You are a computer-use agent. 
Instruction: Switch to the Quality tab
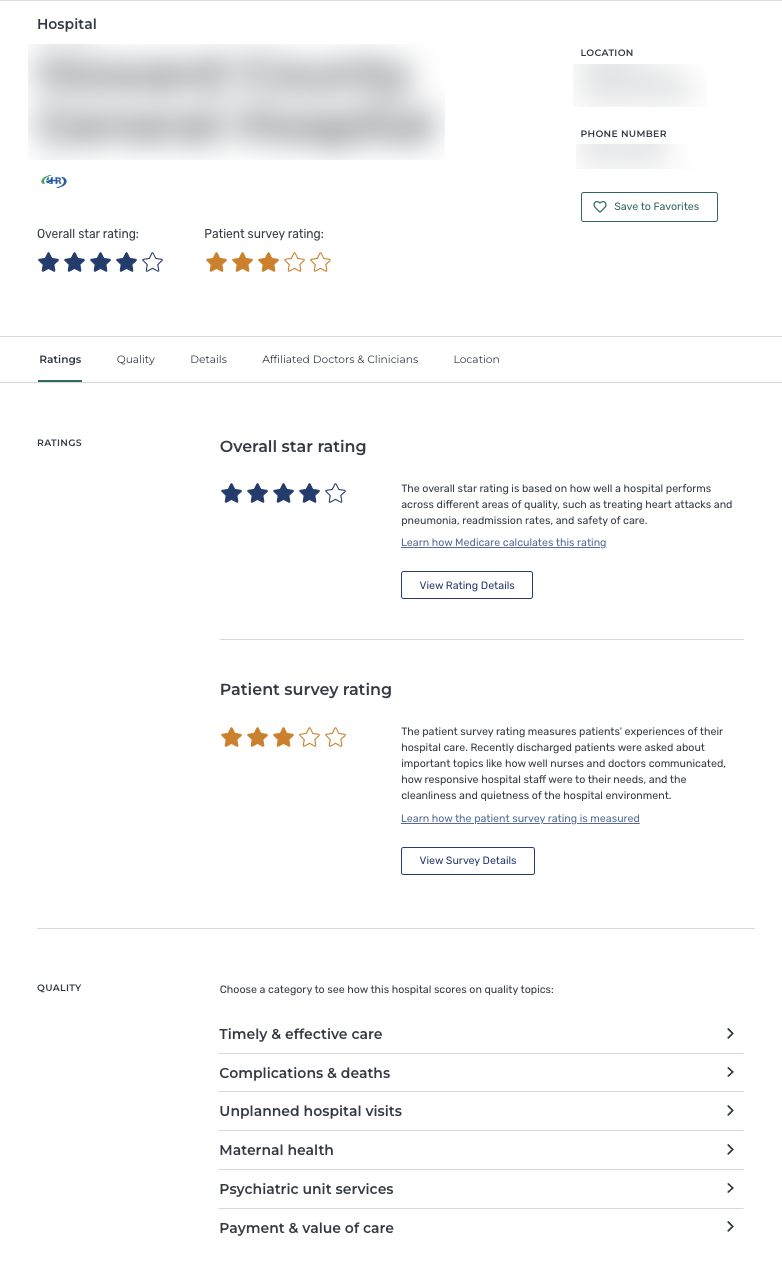tap(135, 359)
